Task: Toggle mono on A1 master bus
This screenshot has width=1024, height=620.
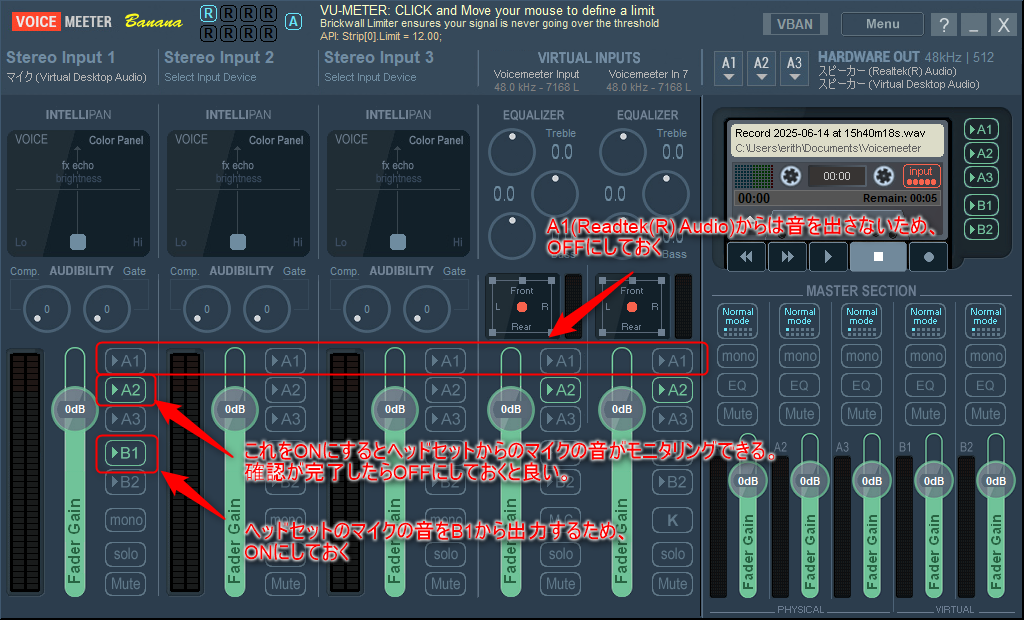Action: pos(737,356)
